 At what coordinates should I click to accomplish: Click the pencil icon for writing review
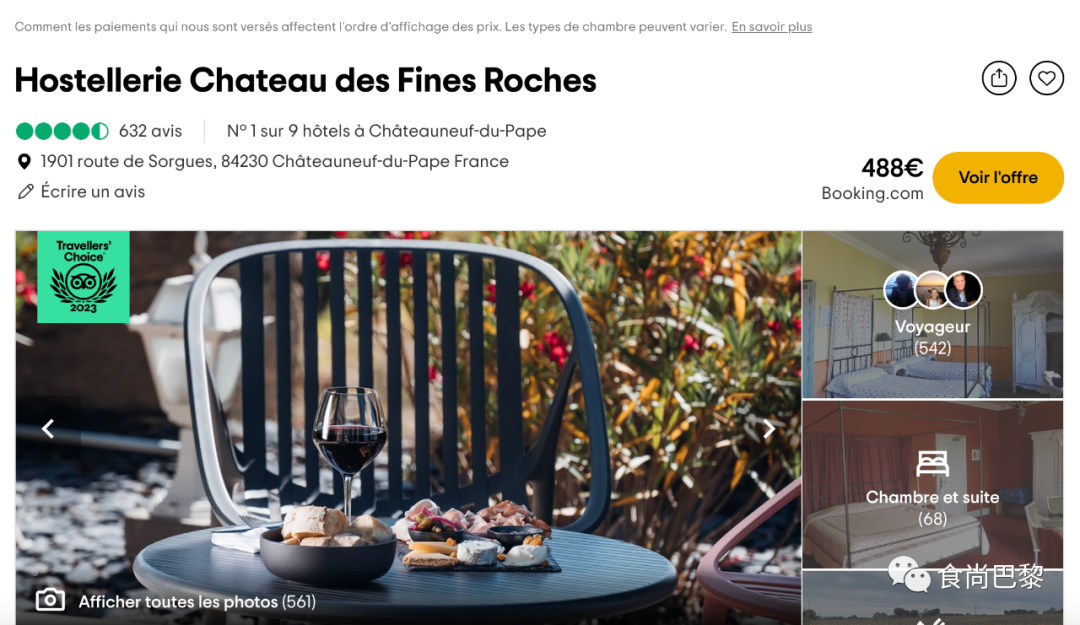tap(25, 192)
